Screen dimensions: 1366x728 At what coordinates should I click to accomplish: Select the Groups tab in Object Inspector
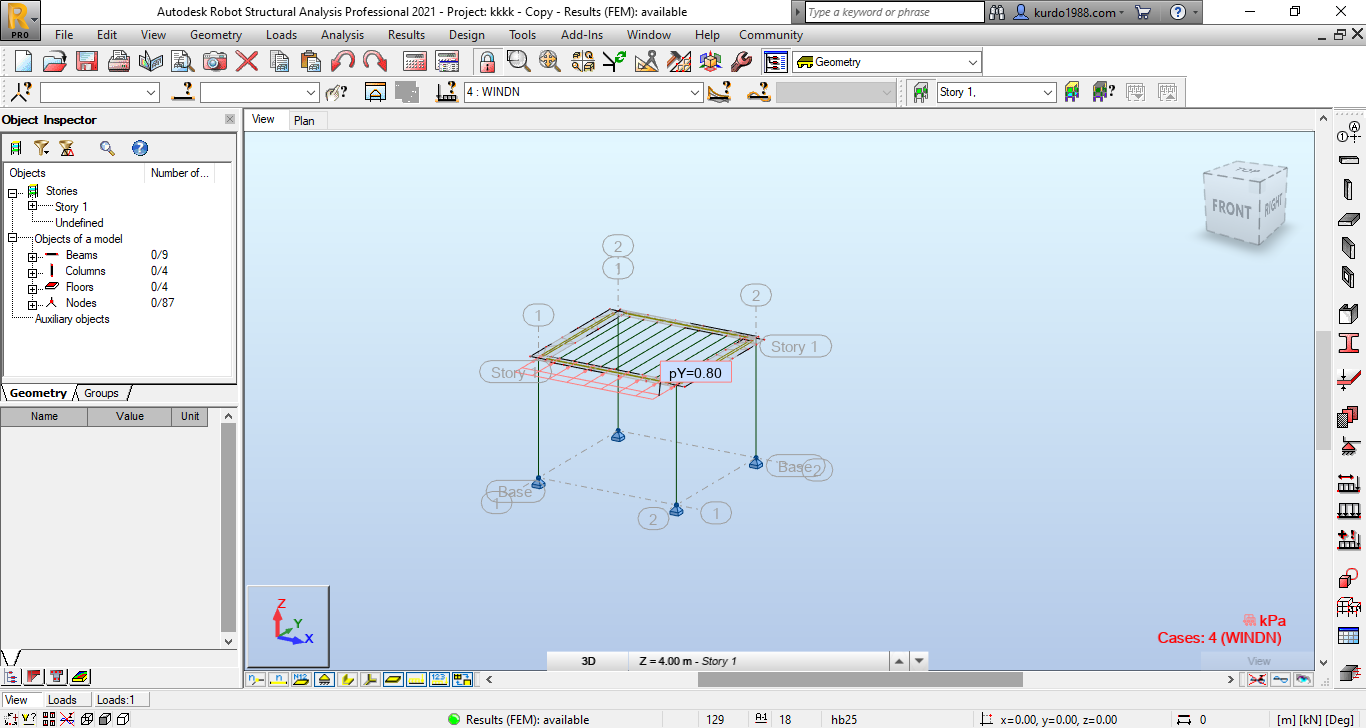coord(100,392)
